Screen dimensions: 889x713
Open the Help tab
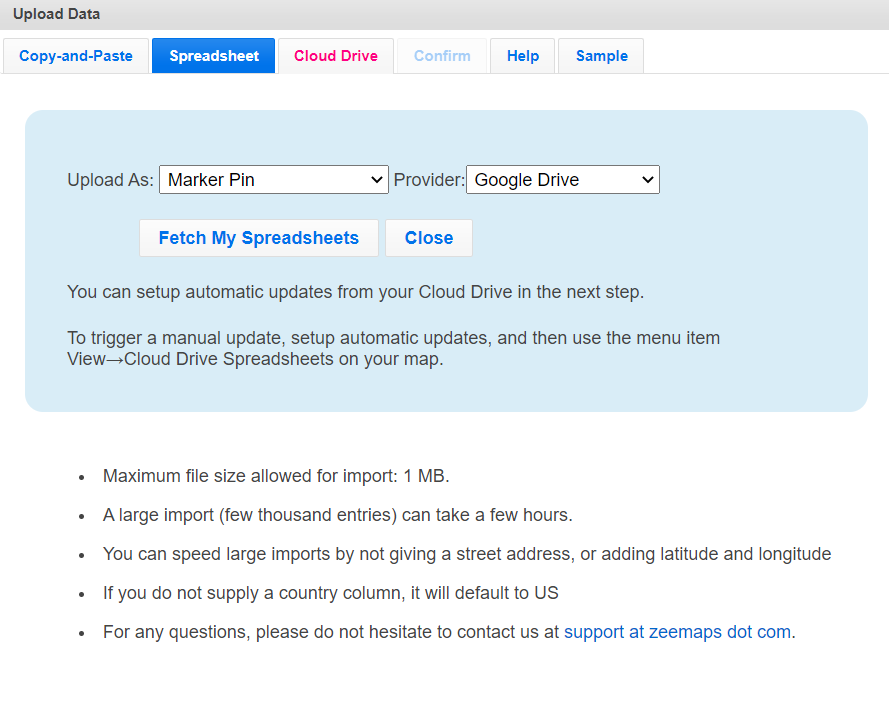(522, 56)
